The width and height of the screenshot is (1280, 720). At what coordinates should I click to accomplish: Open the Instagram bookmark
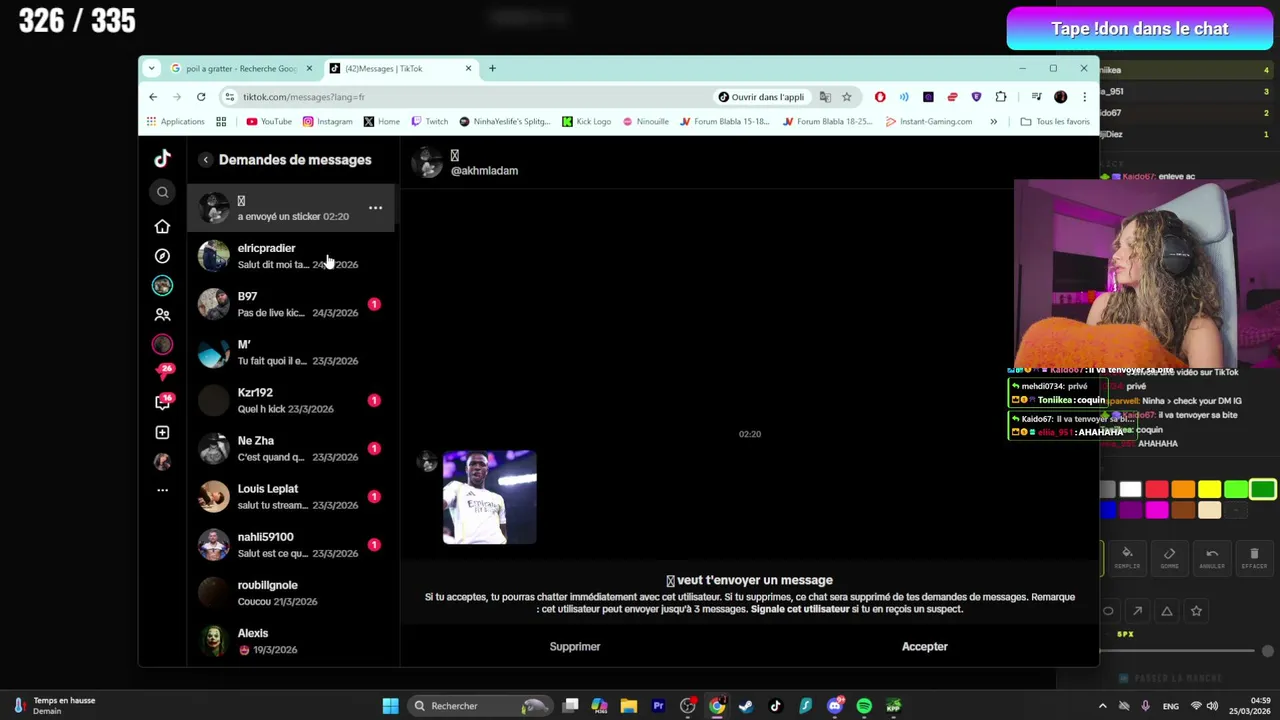point(327,122)
